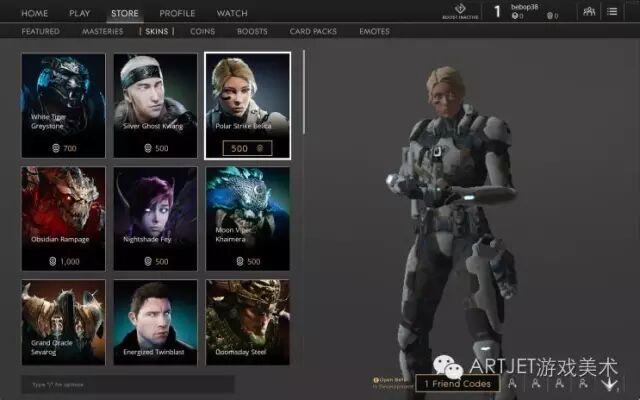Select the Moon Viper Khaimera skin card
This screenshot has height=400, width=640.
pos(248,219)
